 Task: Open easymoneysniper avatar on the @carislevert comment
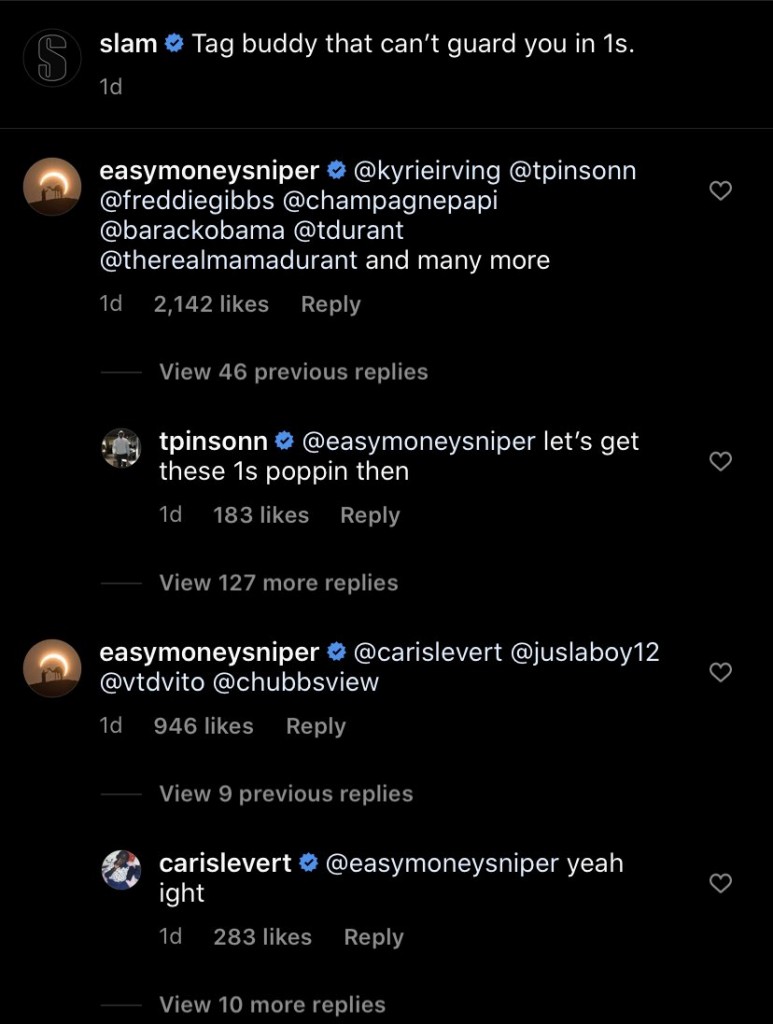(x=52, y=668)
